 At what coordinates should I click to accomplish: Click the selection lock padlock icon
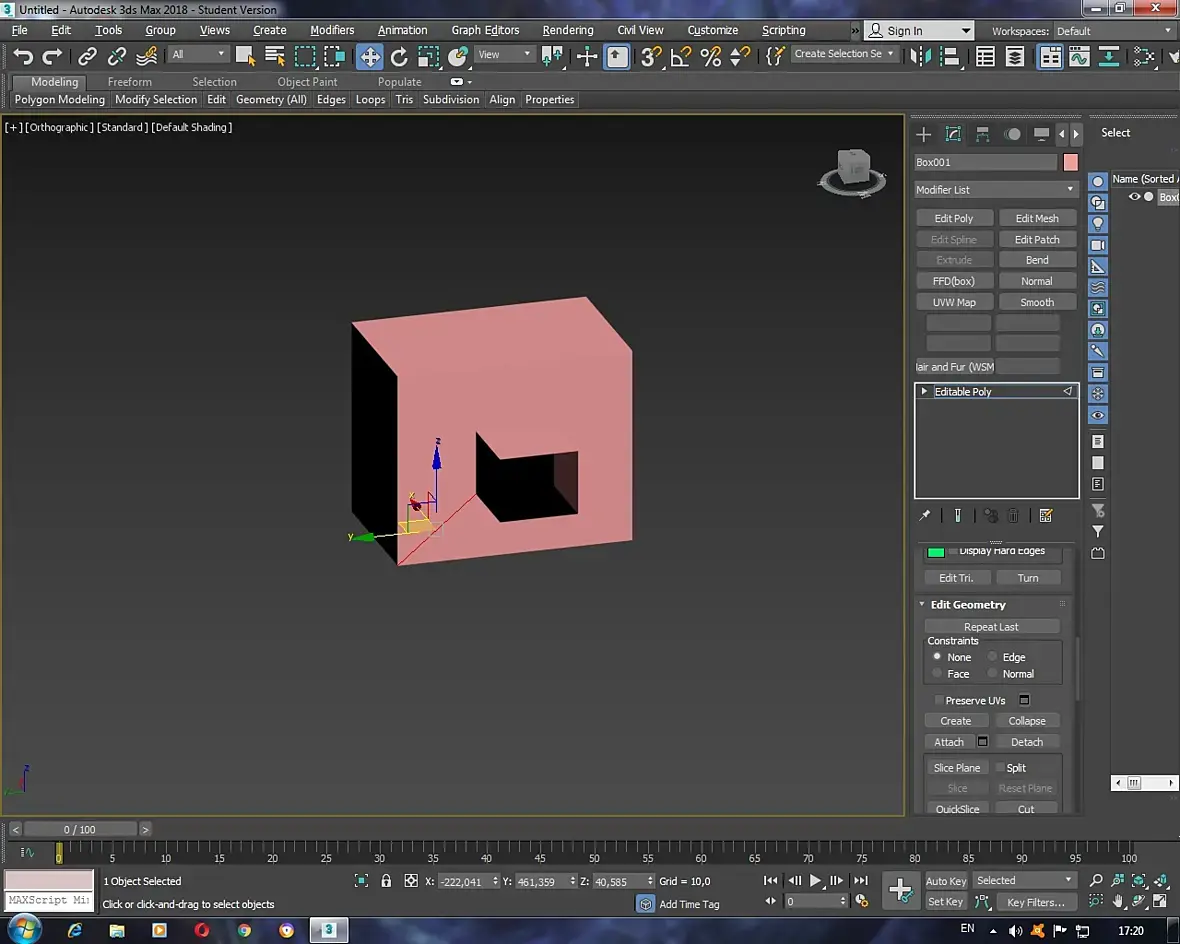click(386, 881)
